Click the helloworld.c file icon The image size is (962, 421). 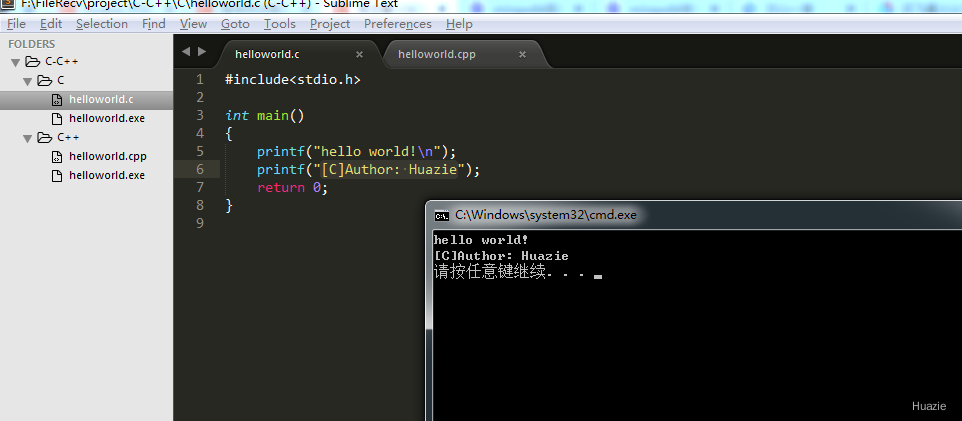click(57, 100)
